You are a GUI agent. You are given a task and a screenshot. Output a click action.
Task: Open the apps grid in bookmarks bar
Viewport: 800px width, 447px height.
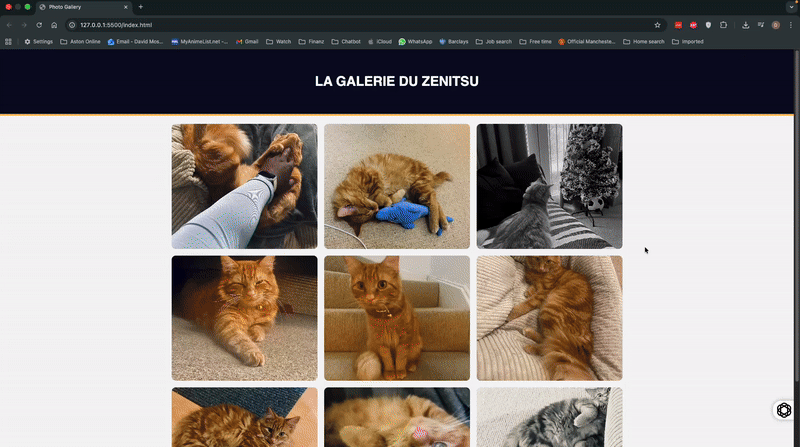[8, 42]
